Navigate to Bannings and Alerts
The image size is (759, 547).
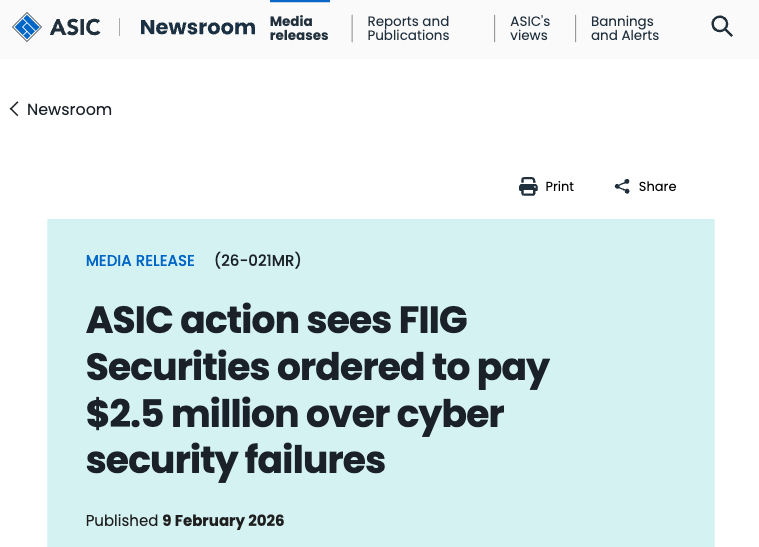621,28
